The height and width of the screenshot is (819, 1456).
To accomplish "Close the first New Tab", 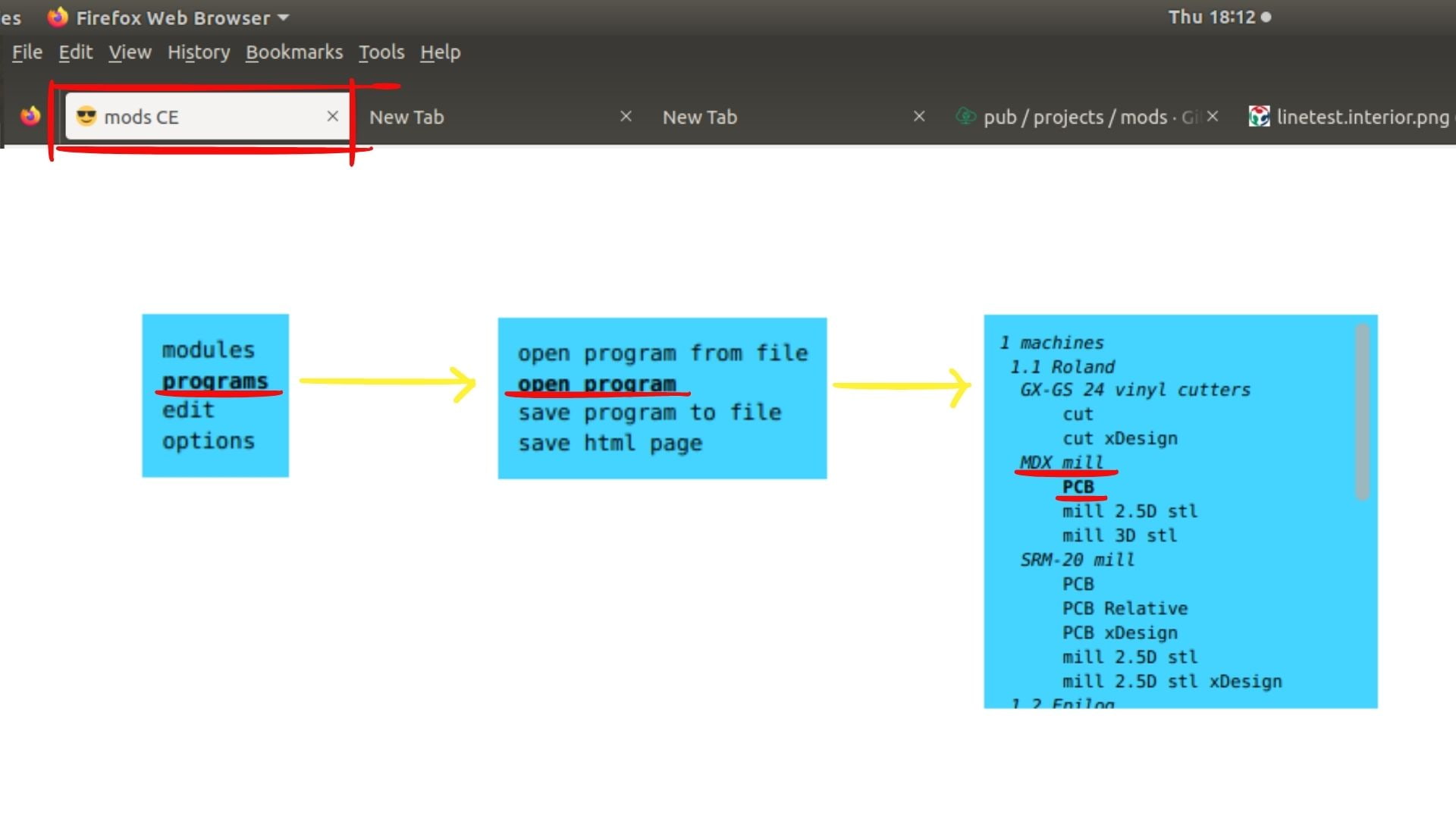I will click(x=626, y=116).
